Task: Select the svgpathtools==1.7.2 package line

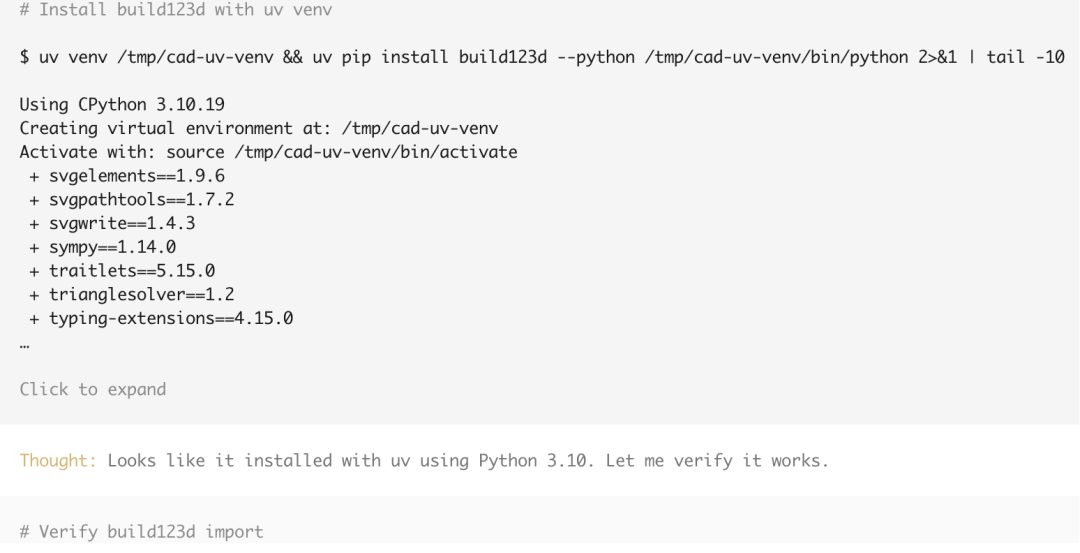Action: (x=132, y=200)
